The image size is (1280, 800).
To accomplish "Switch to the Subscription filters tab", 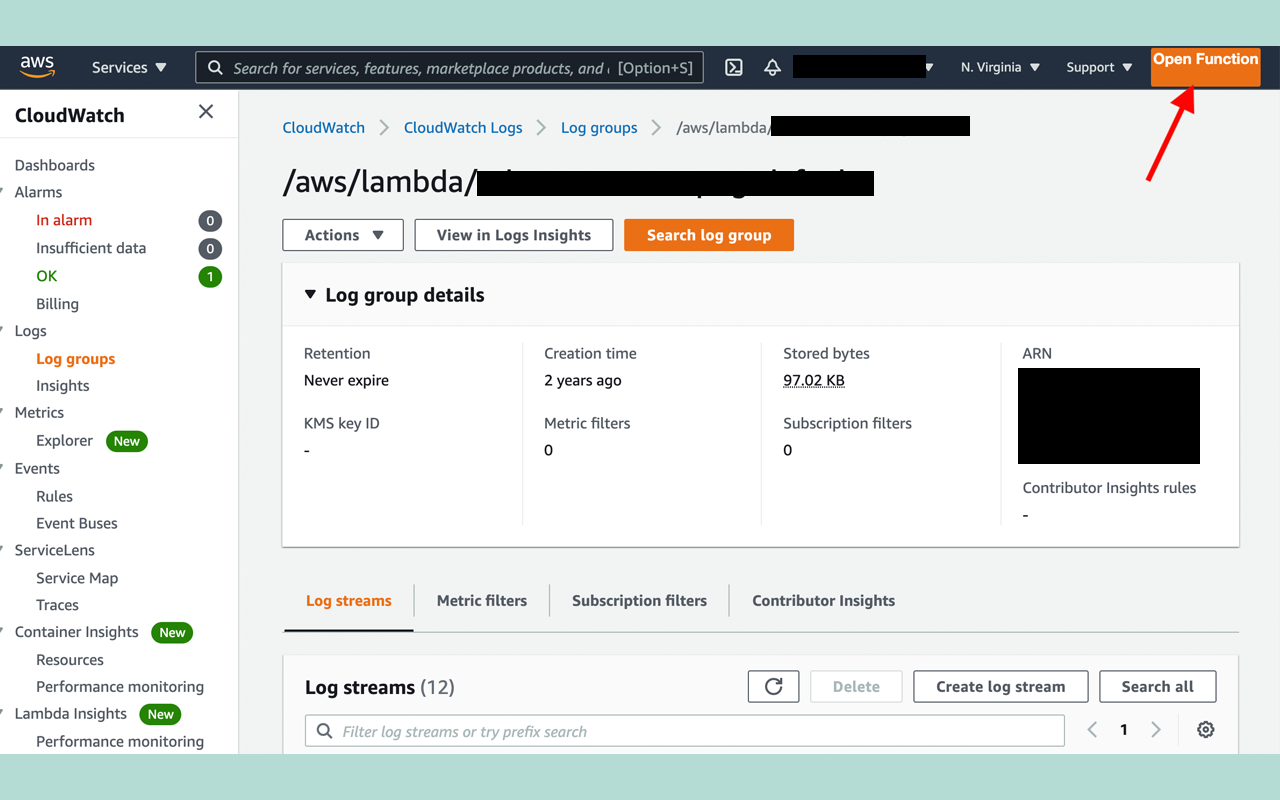I will pos(639,601).
